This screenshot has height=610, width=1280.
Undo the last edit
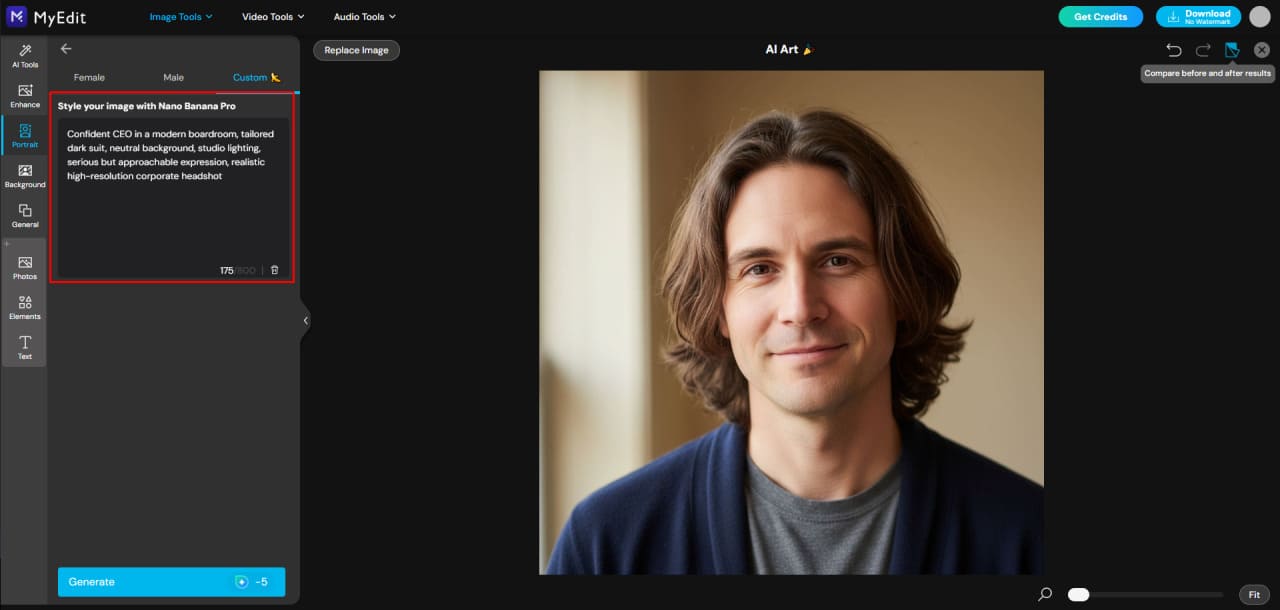coord(1173,49)
